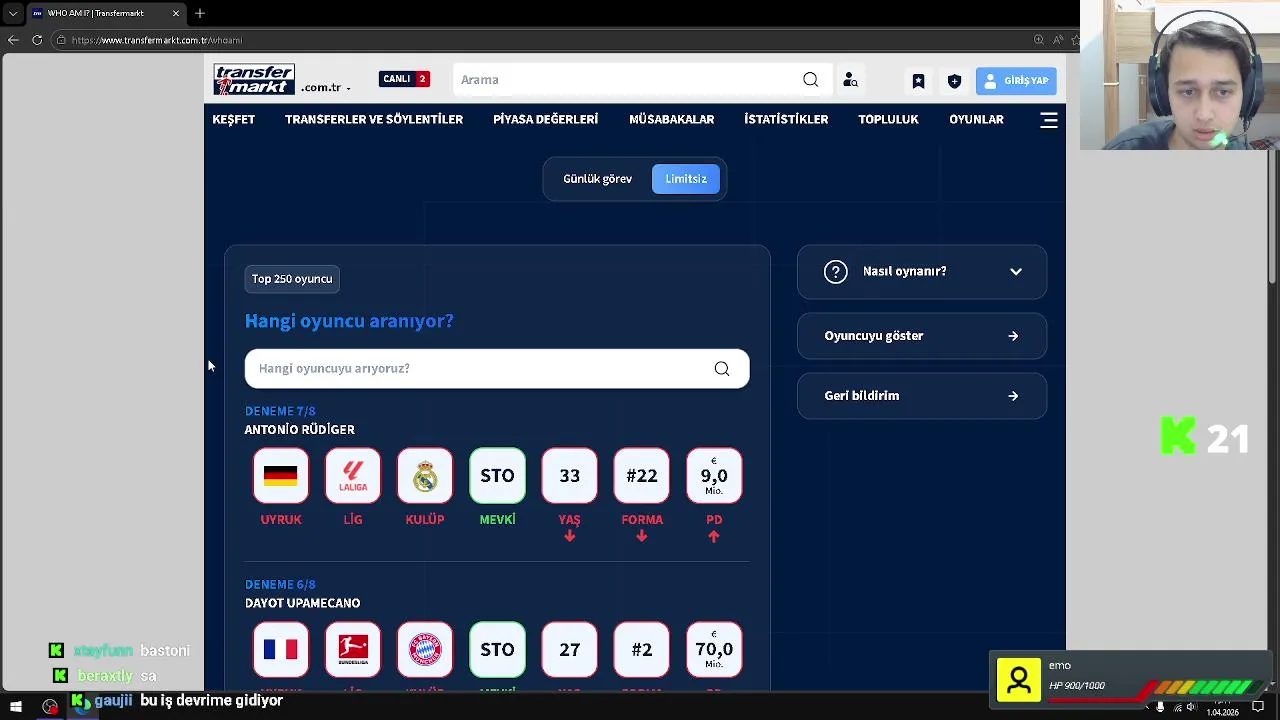The width and height of the screenshot is (1280, 720).
Task: Click the browser back arrow
Action: [x=13, y=40]
